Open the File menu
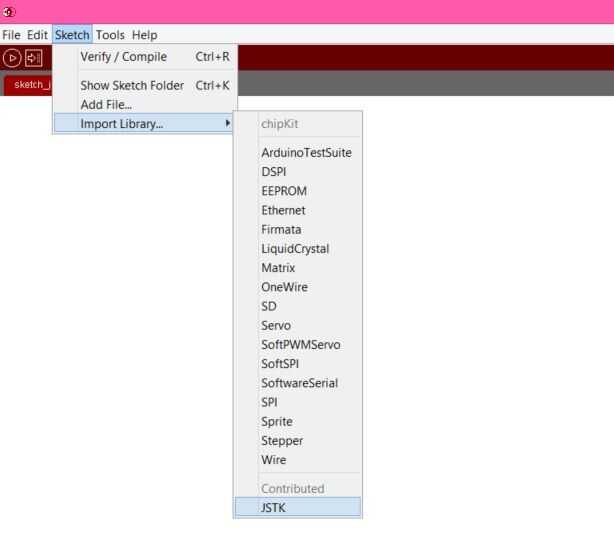Image resolution: width=614 pixels, height=549 pixels. point(11,35)
